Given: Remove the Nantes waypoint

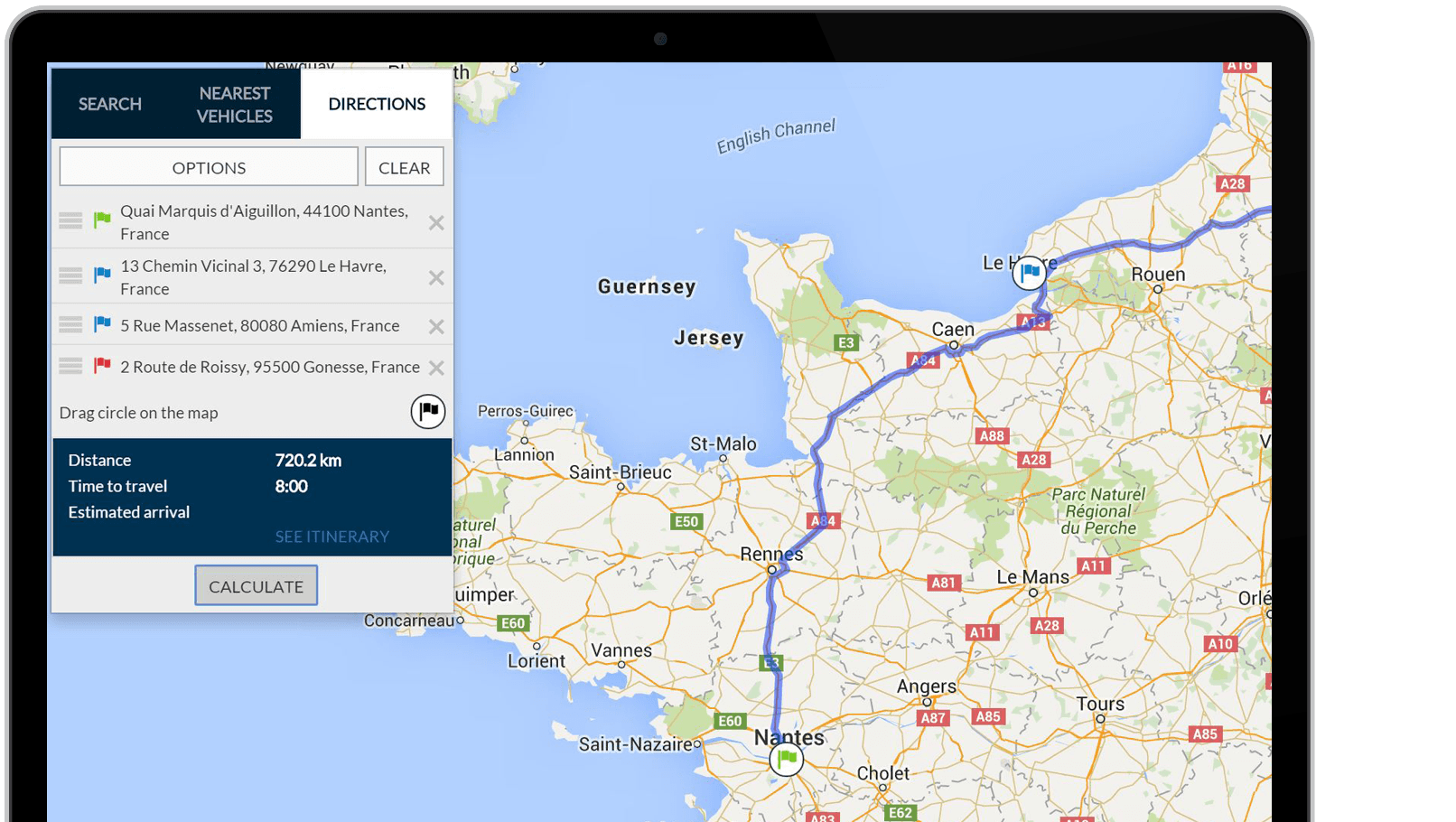Looking at the screenshot, I should [x=436, y=222].
